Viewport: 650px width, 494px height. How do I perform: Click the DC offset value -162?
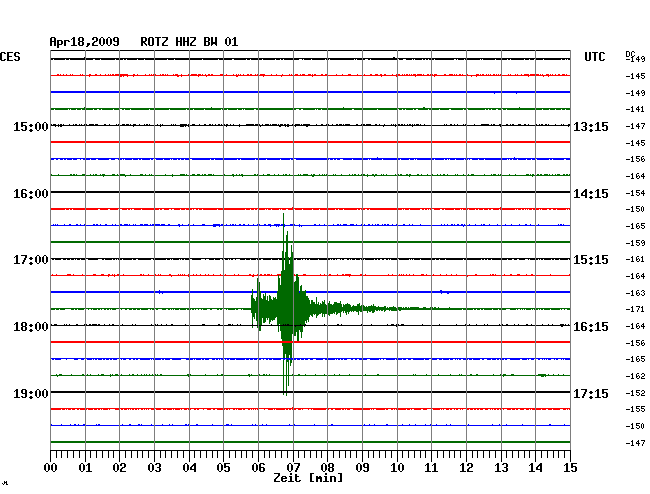(635, 376)
